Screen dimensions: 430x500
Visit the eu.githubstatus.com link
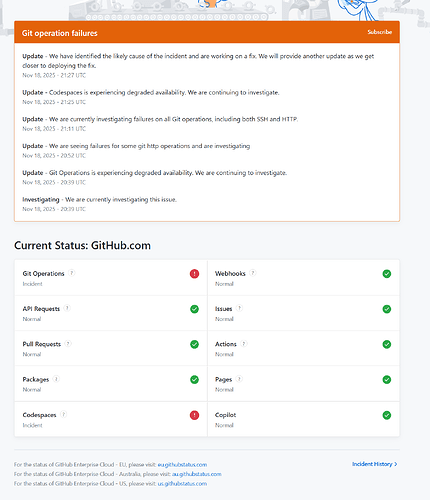[182, 465]
